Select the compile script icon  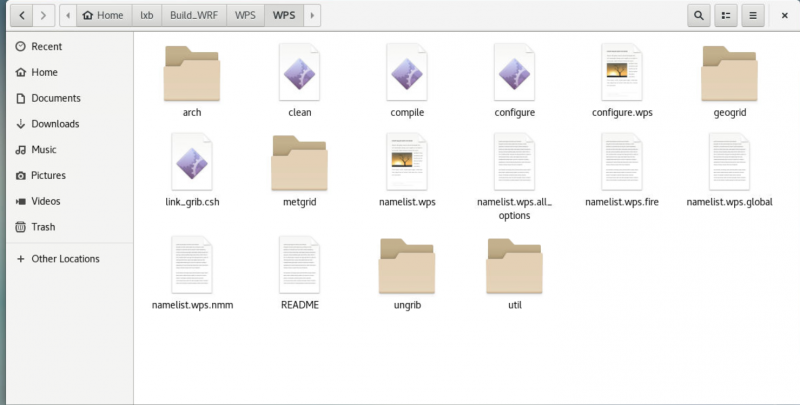(407, 73)
